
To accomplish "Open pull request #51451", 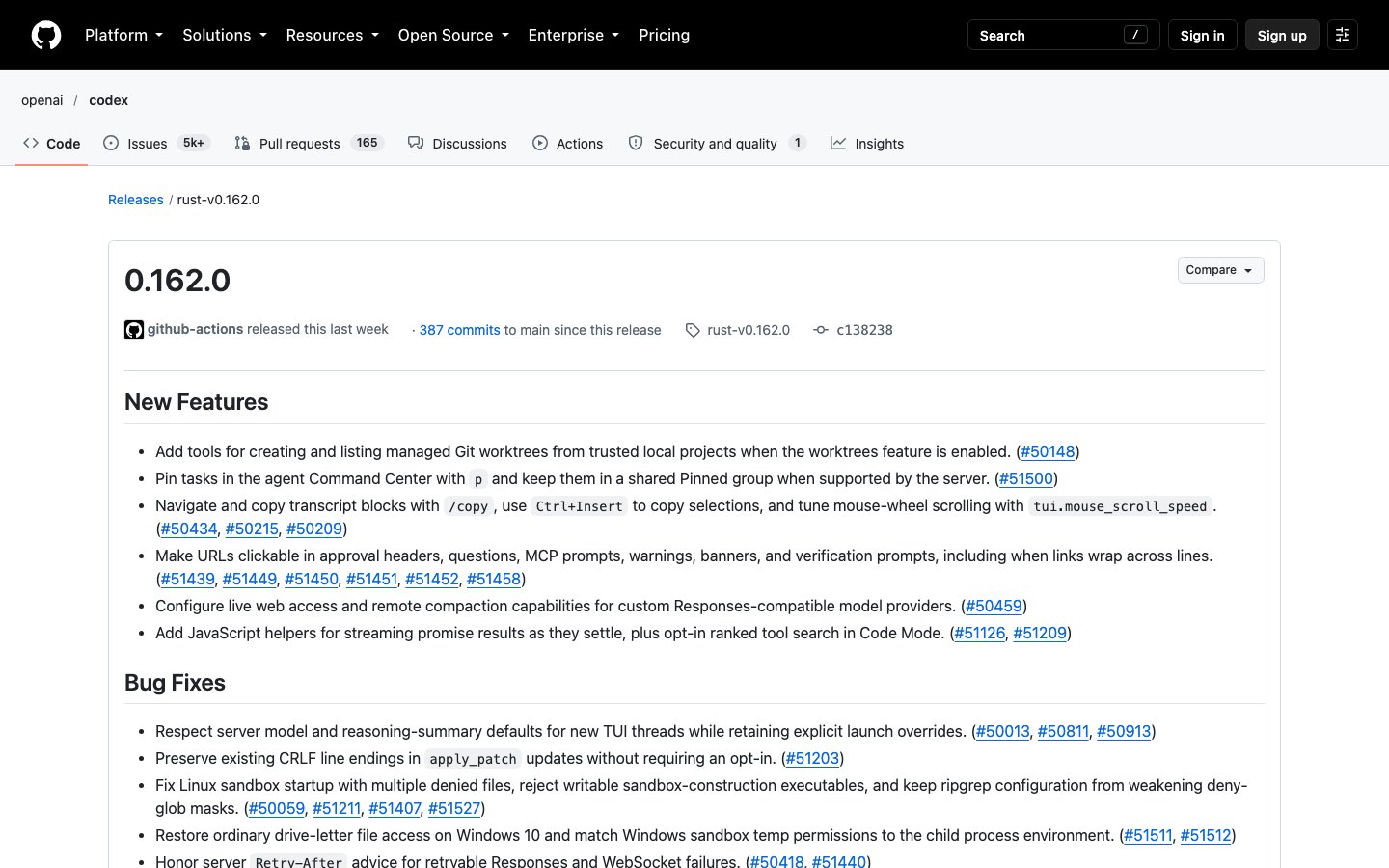I will click(x=371, y=579).
